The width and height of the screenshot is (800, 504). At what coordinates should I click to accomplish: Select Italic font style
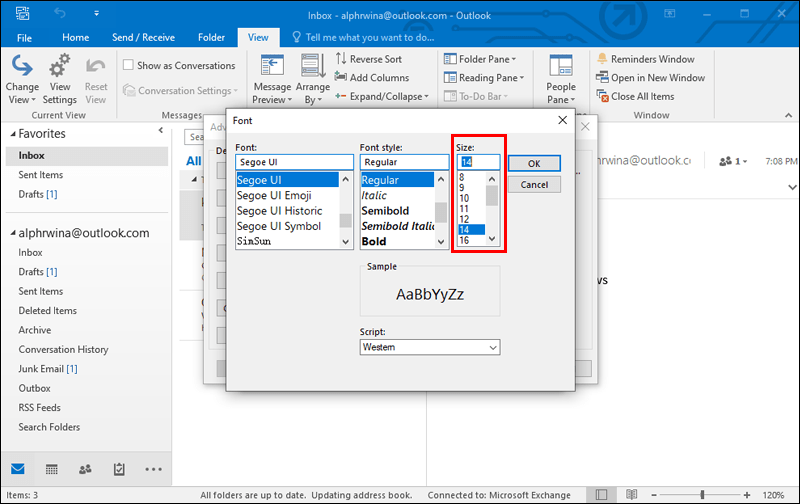tap(397, 195)
